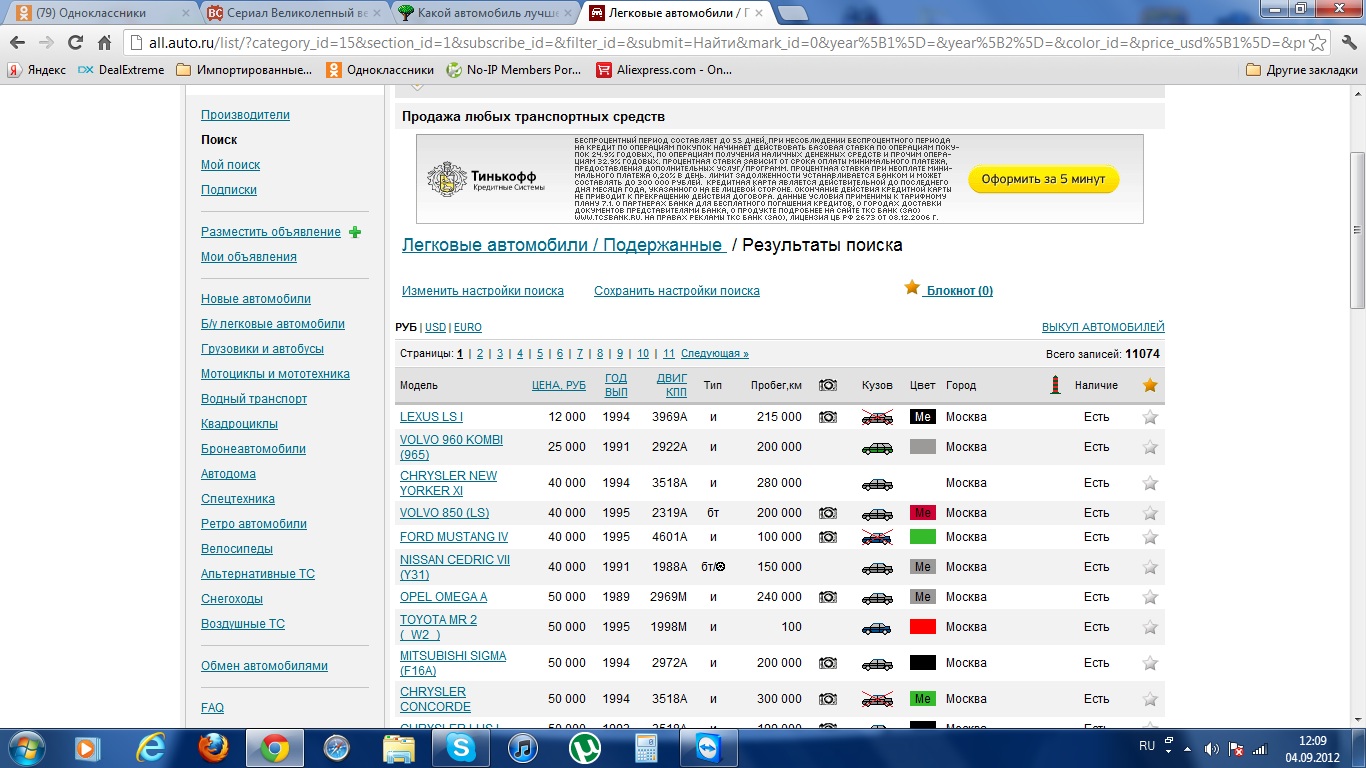Image resolution: width=1366 pixels, height=768 pixels.
Task: Click green color swatch for FORD MUSTANG IV
Action: (923, 537)
